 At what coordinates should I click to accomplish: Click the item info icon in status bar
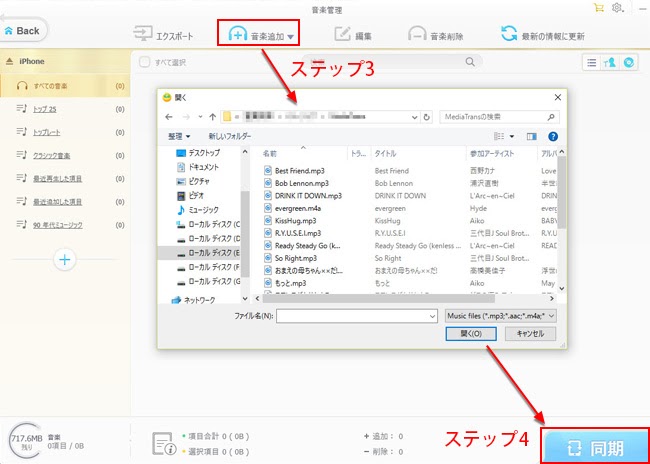(x=162, y=443)
